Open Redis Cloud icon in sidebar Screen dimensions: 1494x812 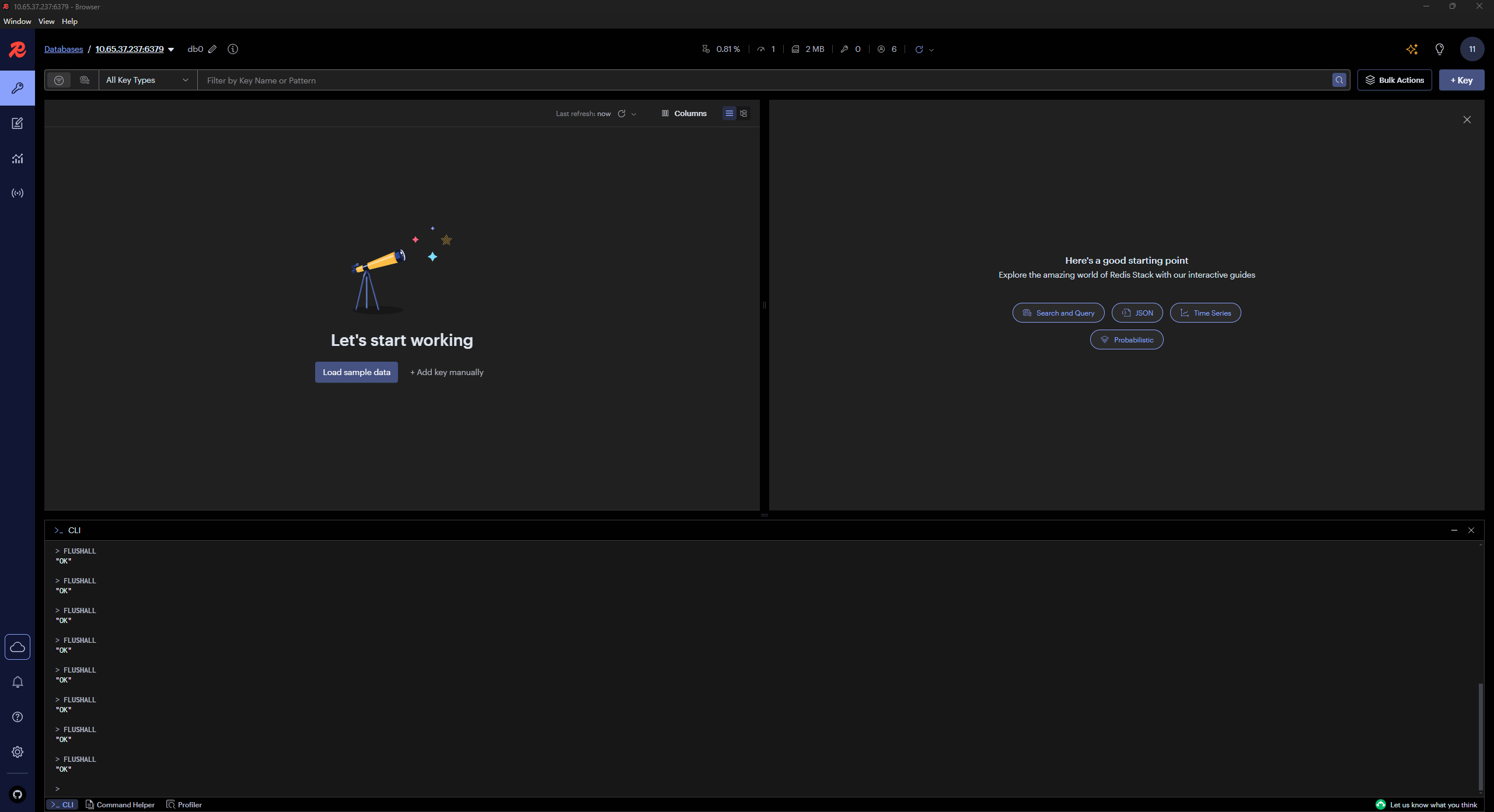18,647
